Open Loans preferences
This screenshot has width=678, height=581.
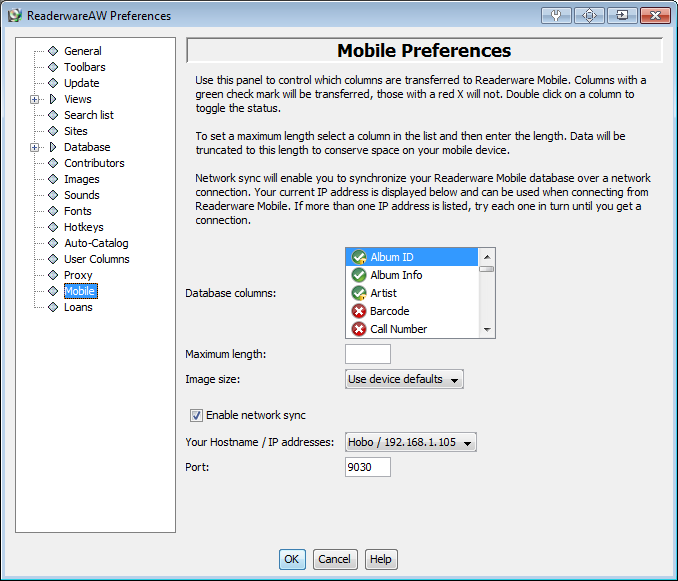78,307
